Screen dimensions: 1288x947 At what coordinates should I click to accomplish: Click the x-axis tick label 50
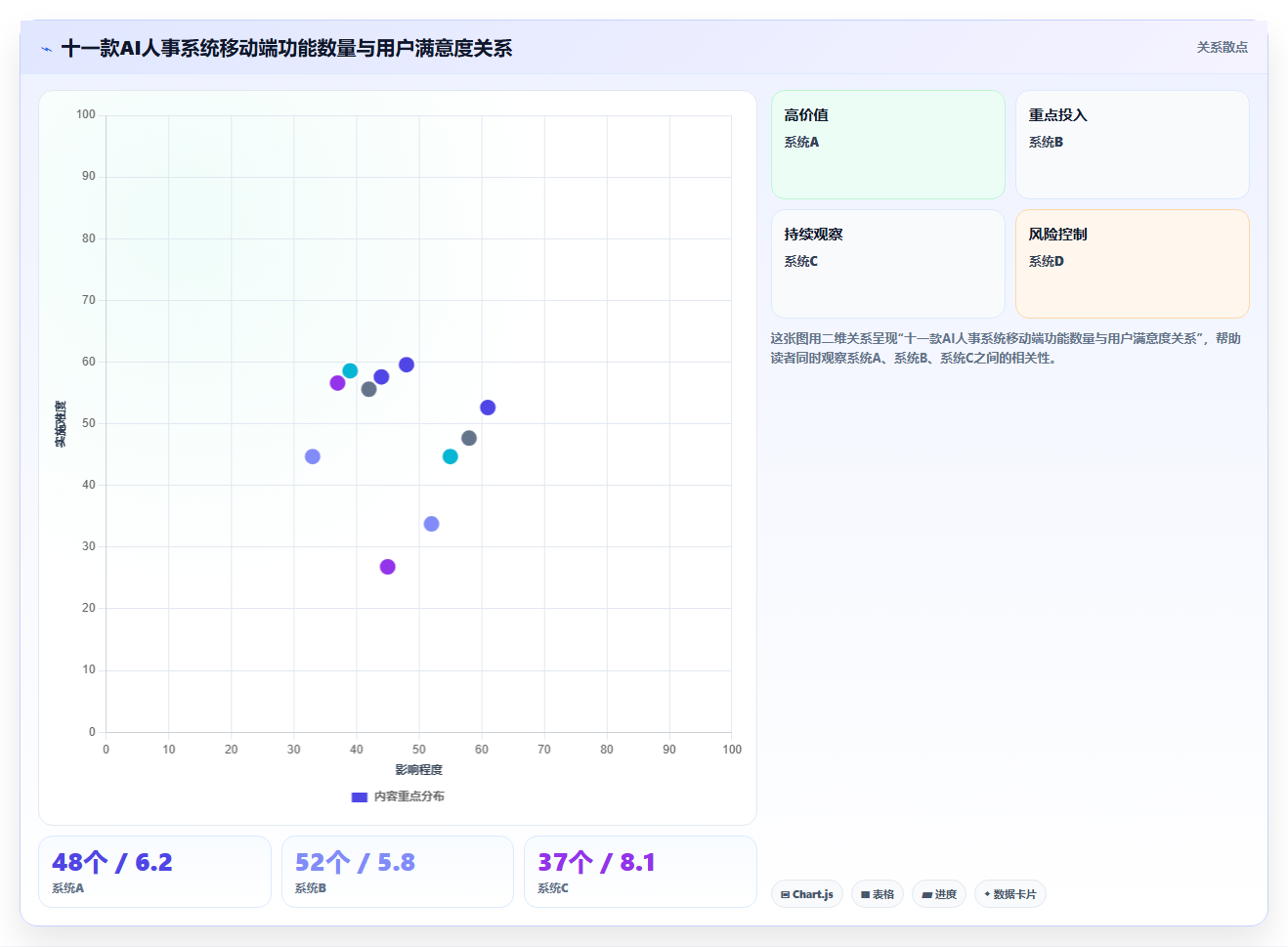(419, 750)
